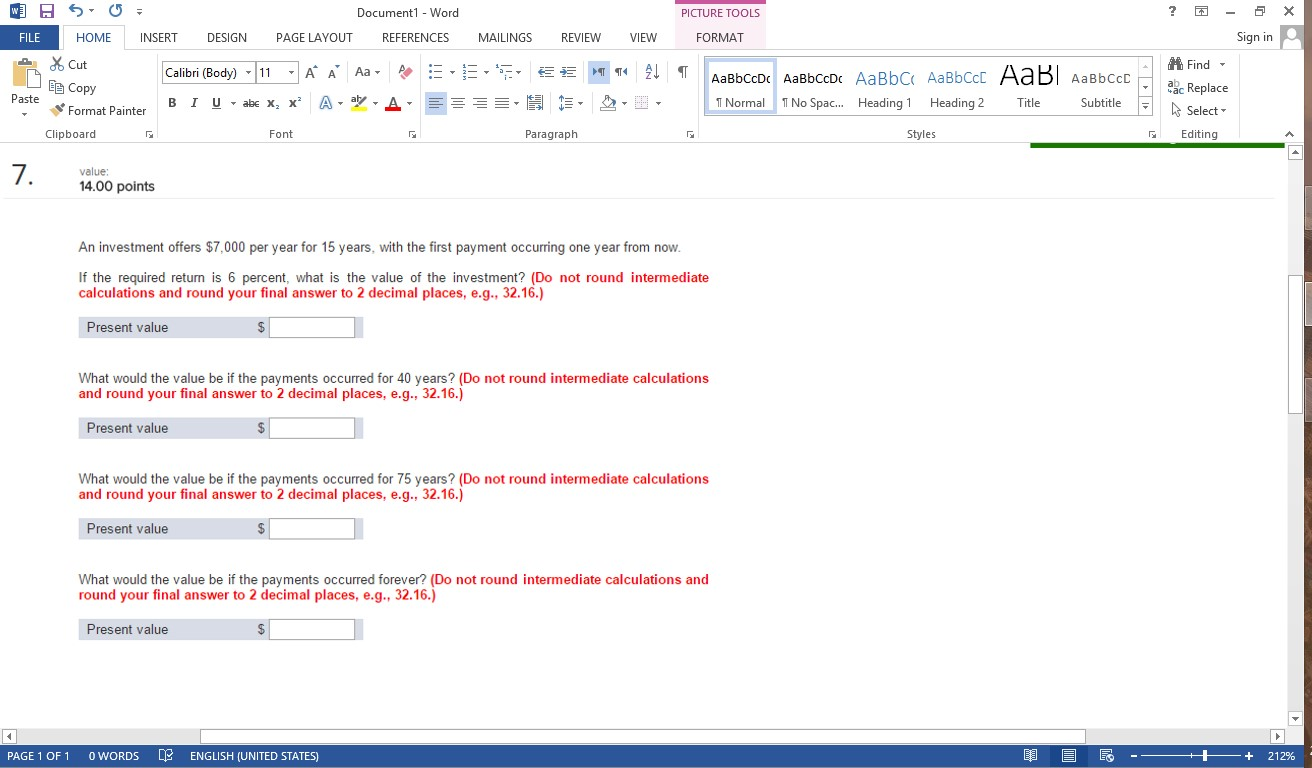The image size is (1312, 768).
Task: Increase paragraph indent
Action: pos(566,72)
